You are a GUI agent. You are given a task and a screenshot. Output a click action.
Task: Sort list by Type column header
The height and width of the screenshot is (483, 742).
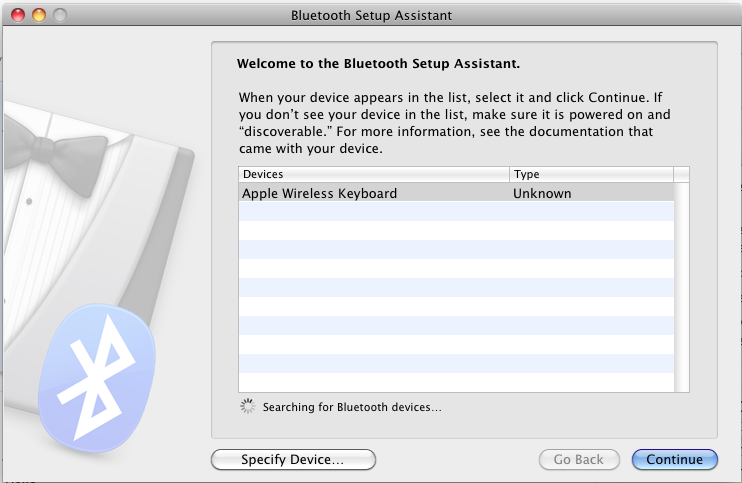[592, 174]
